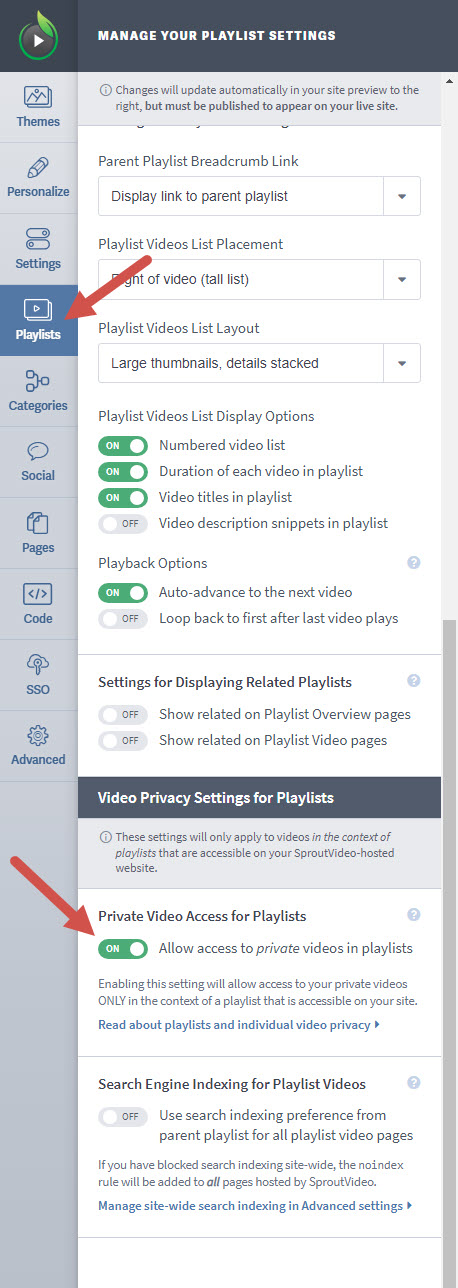The height and width of the screenshot is (1288, 458).
Task: Open the Social section
Action: (x=39, y=462)
